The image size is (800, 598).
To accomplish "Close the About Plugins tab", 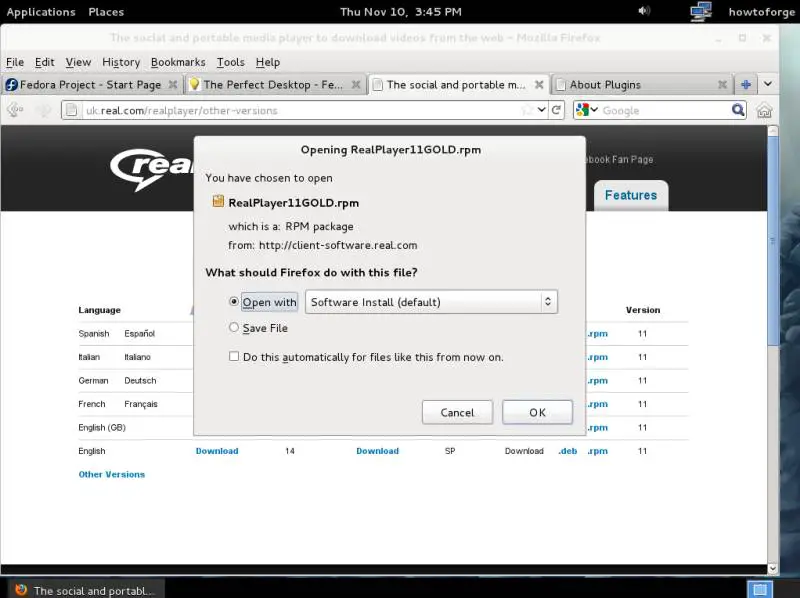I will 722,85.
